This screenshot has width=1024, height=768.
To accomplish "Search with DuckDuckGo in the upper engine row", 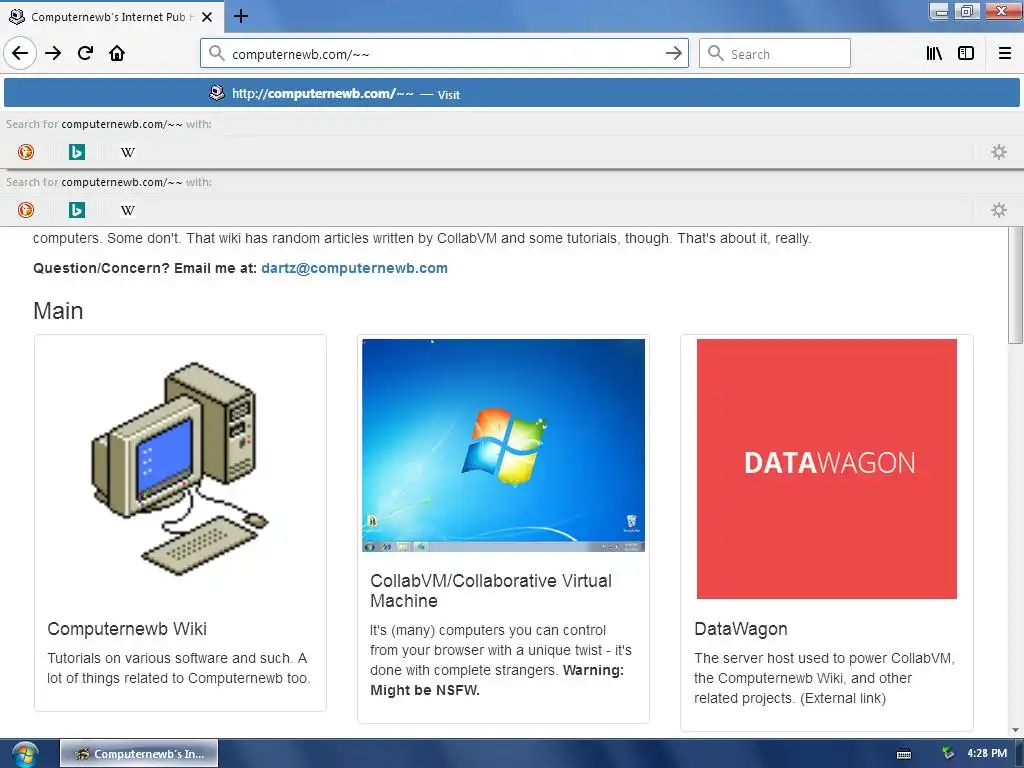I will [x=25, y=152].
